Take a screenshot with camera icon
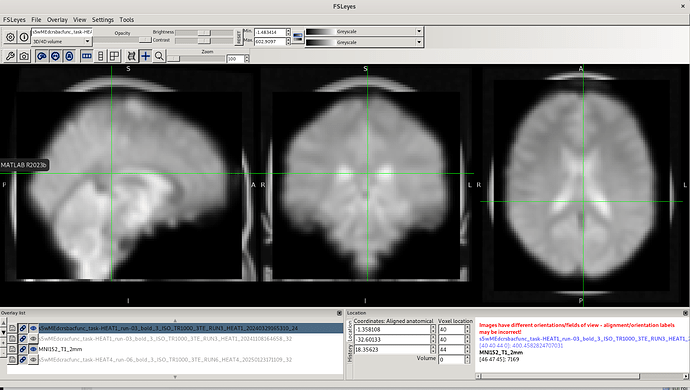The width and height of the screenshot is (690, 390). 24,56
